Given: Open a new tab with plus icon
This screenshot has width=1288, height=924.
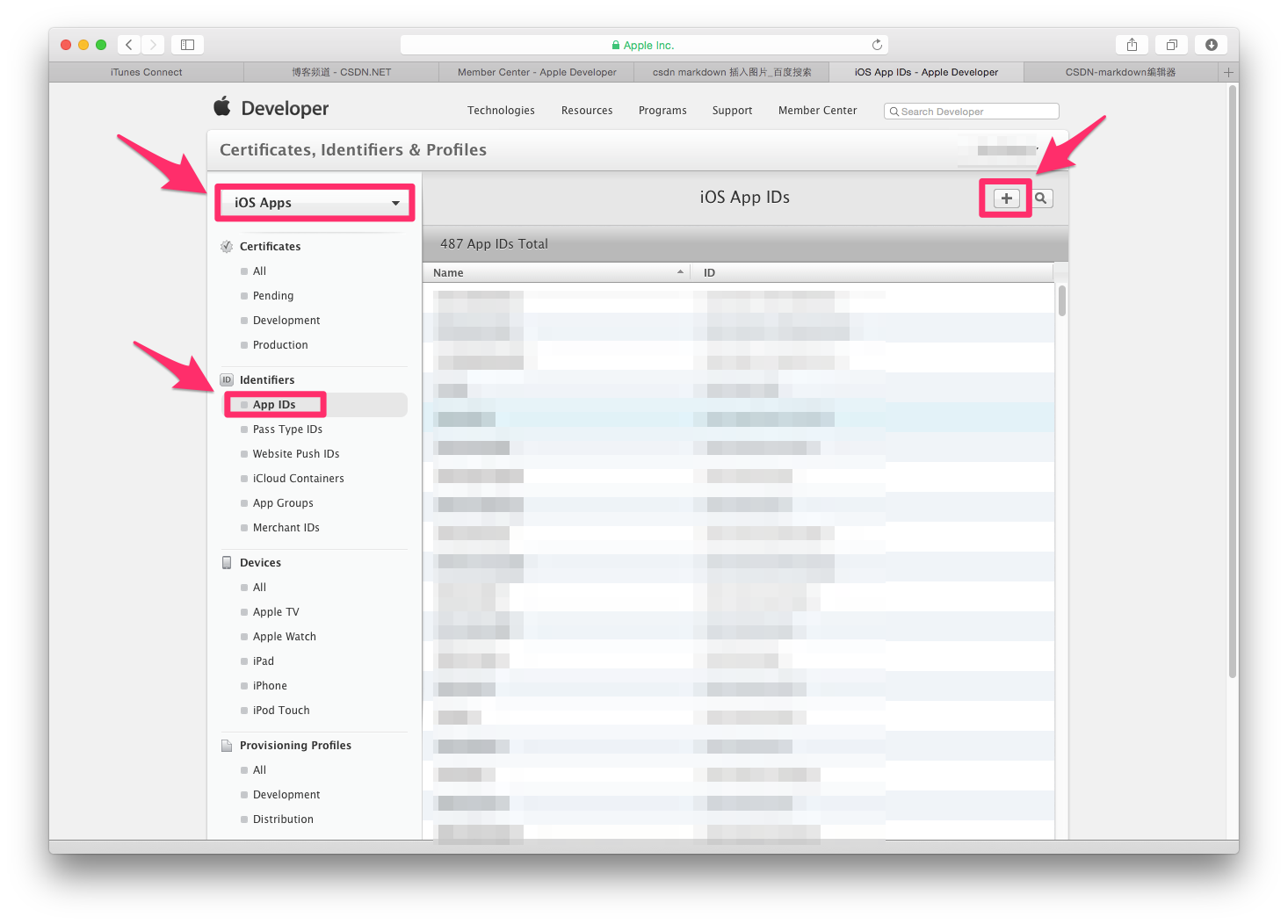Looking at the screenshot, I should 1228,72.
